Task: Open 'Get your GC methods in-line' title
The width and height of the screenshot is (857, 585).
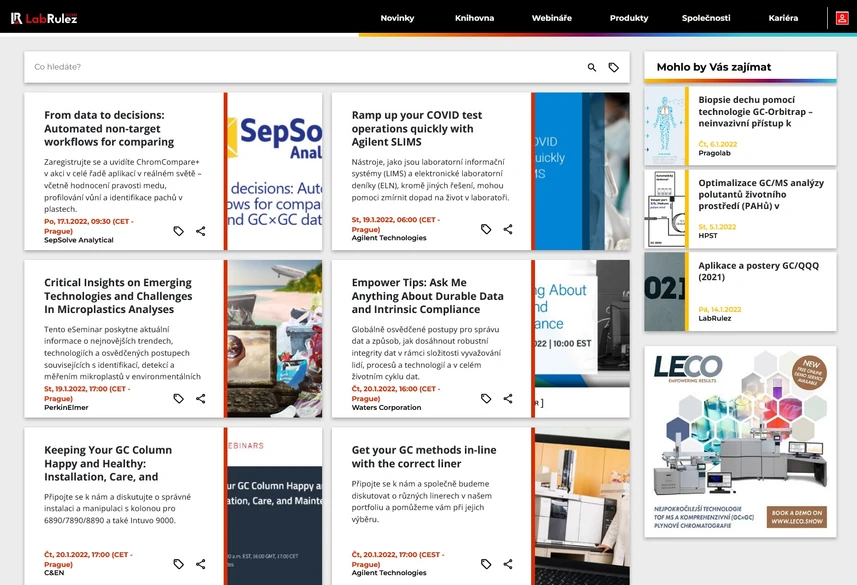Action: [424, 457]
